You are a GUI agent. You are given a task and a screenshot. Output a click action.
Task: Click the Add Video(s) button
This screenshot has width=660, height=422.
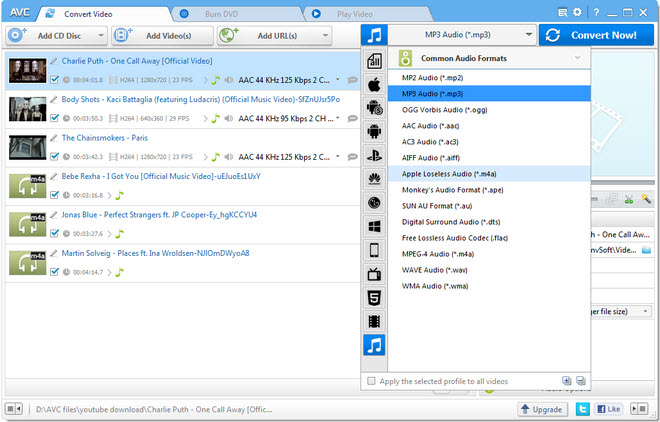(162, 36)
